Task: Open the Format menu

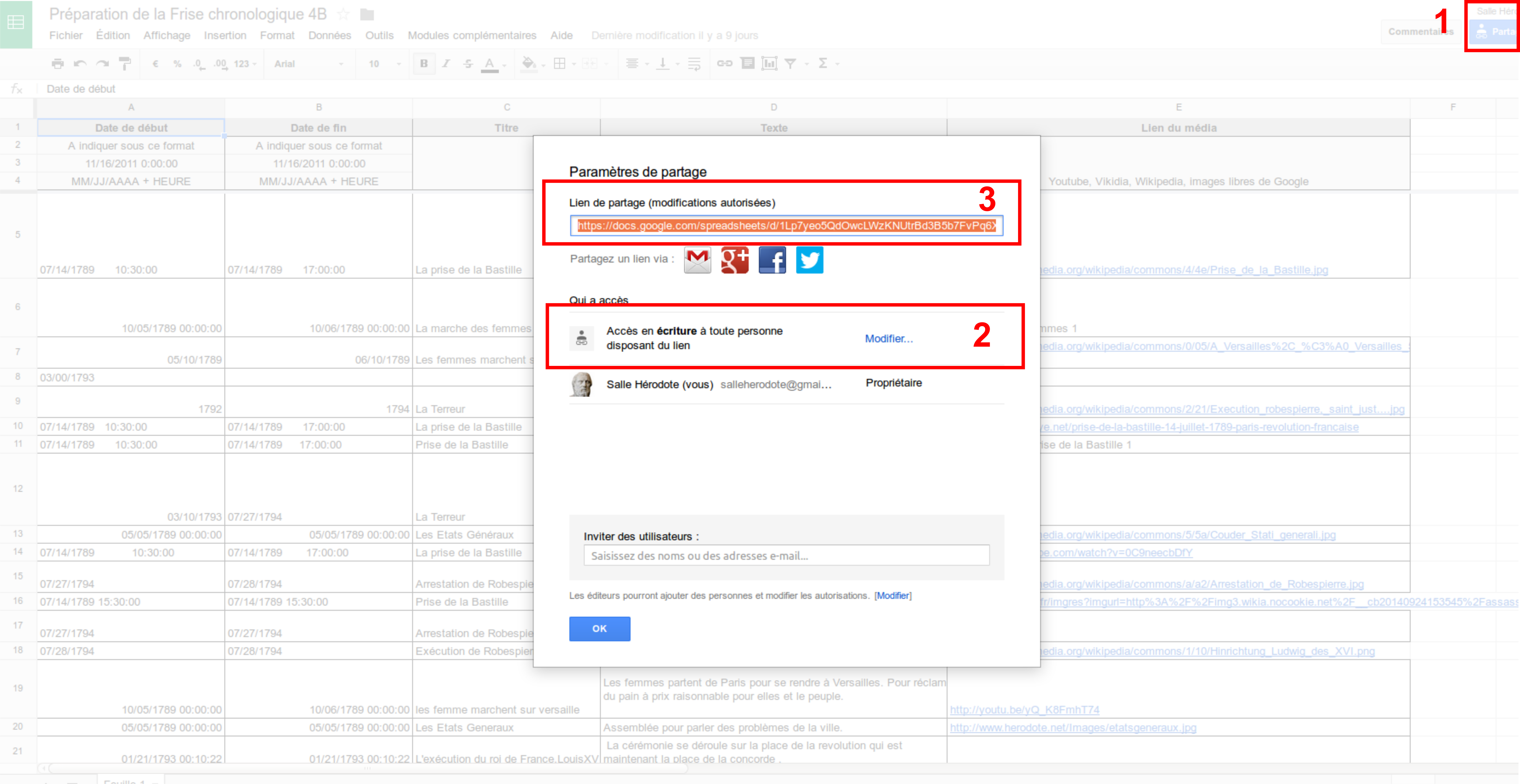Action: [x=277, y=35]
